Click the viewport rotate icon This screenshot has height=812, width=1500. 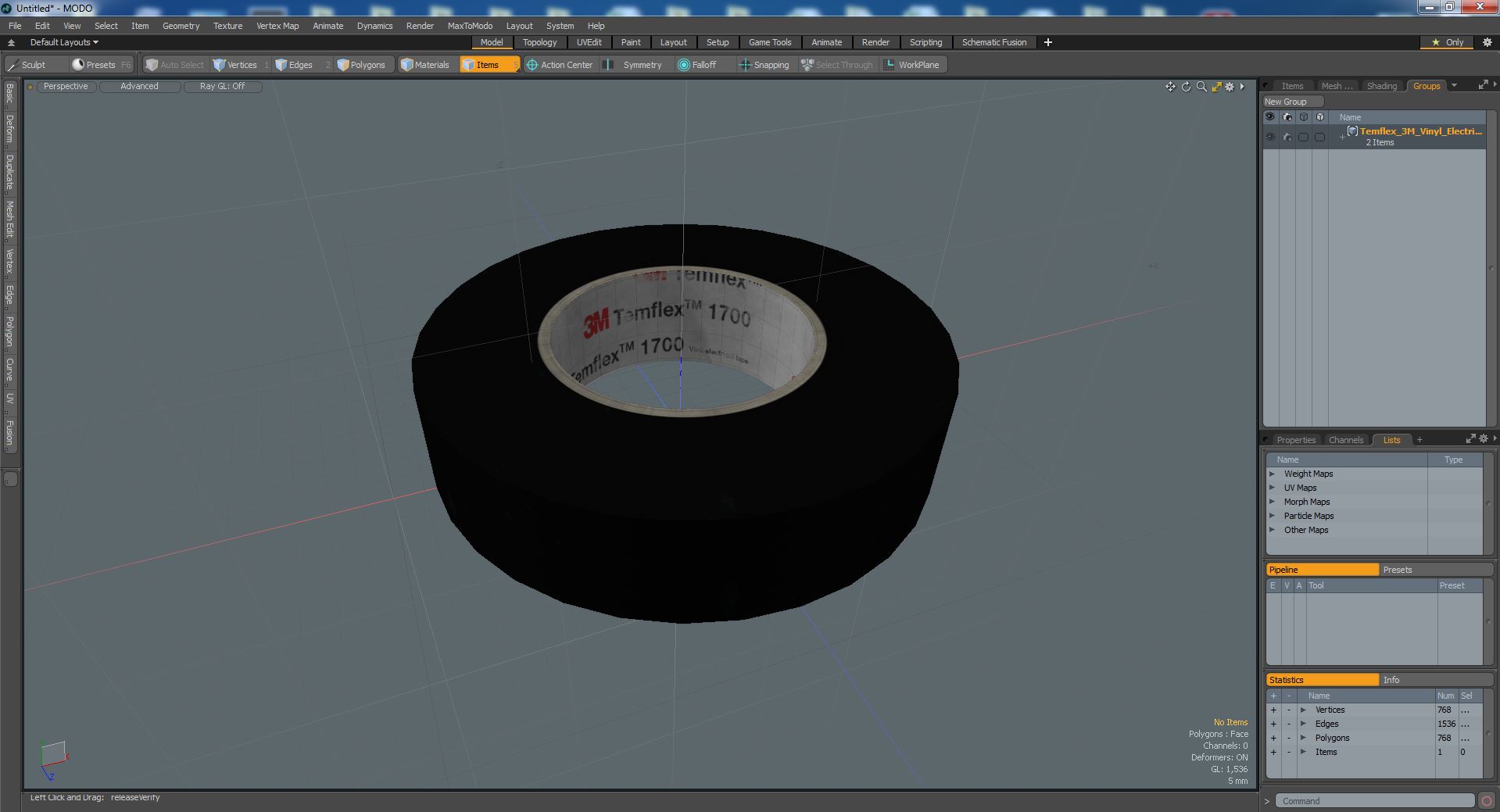tap(1186, 87)
